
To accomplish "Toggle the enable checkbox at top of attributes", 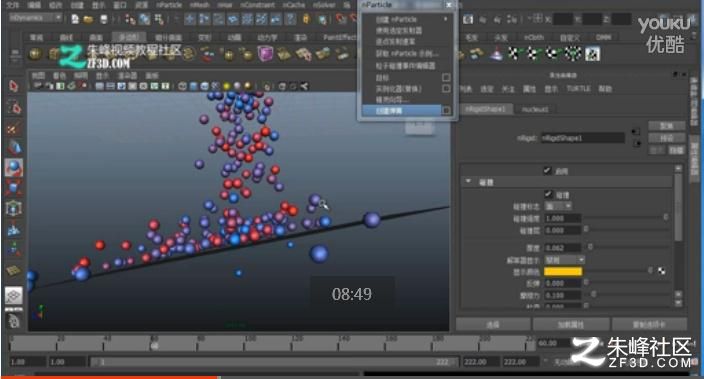I will point(547,171).
